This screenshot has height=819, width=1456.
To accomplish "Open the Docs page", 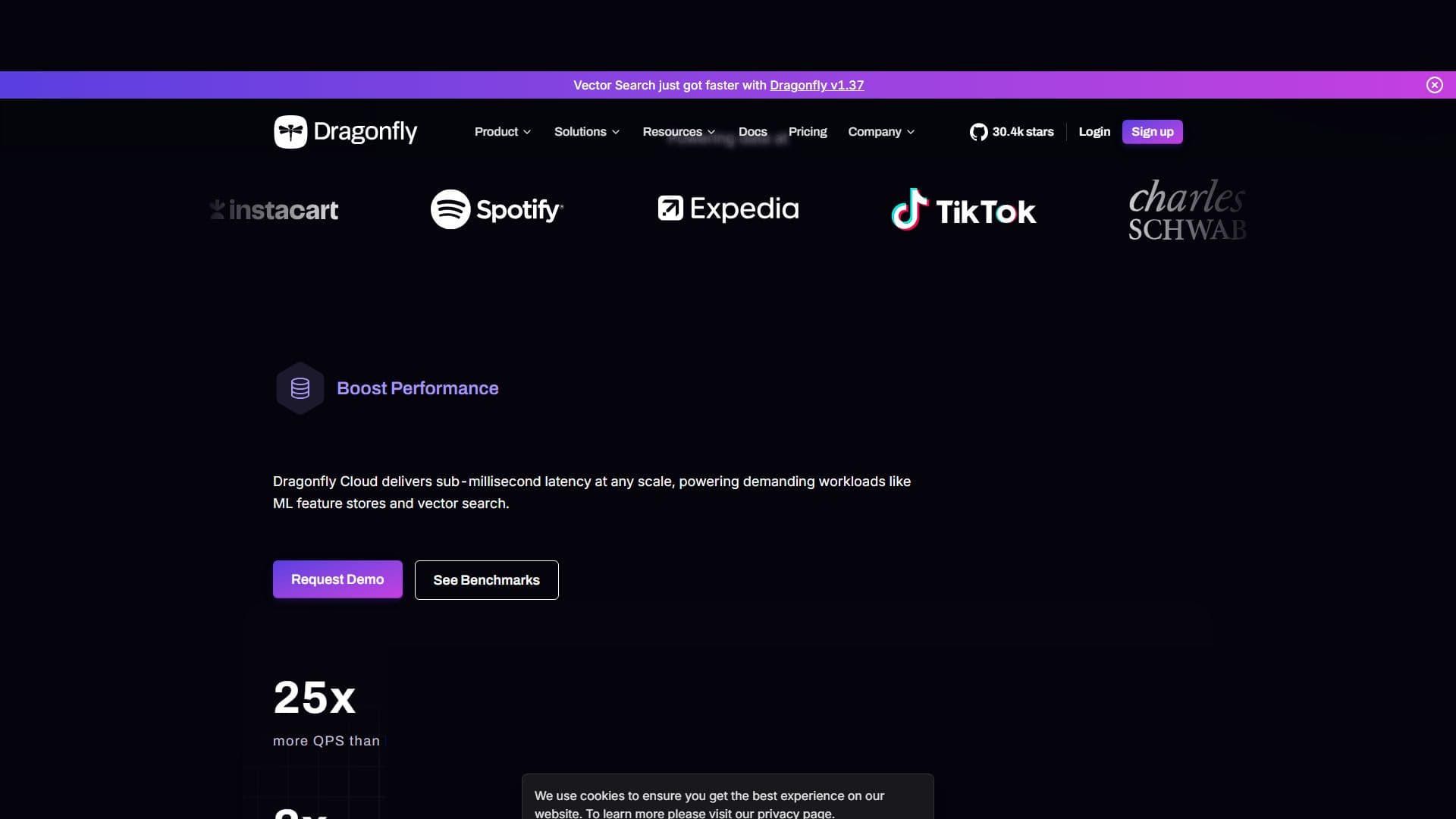I will point(753,132).
